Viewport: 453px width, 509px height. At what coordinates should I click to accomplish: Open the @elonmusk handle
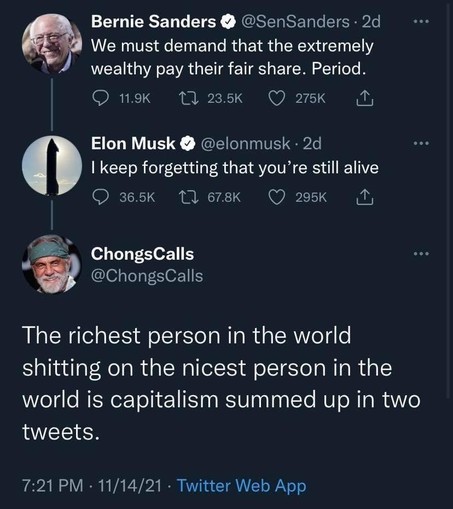coord(245,144)
